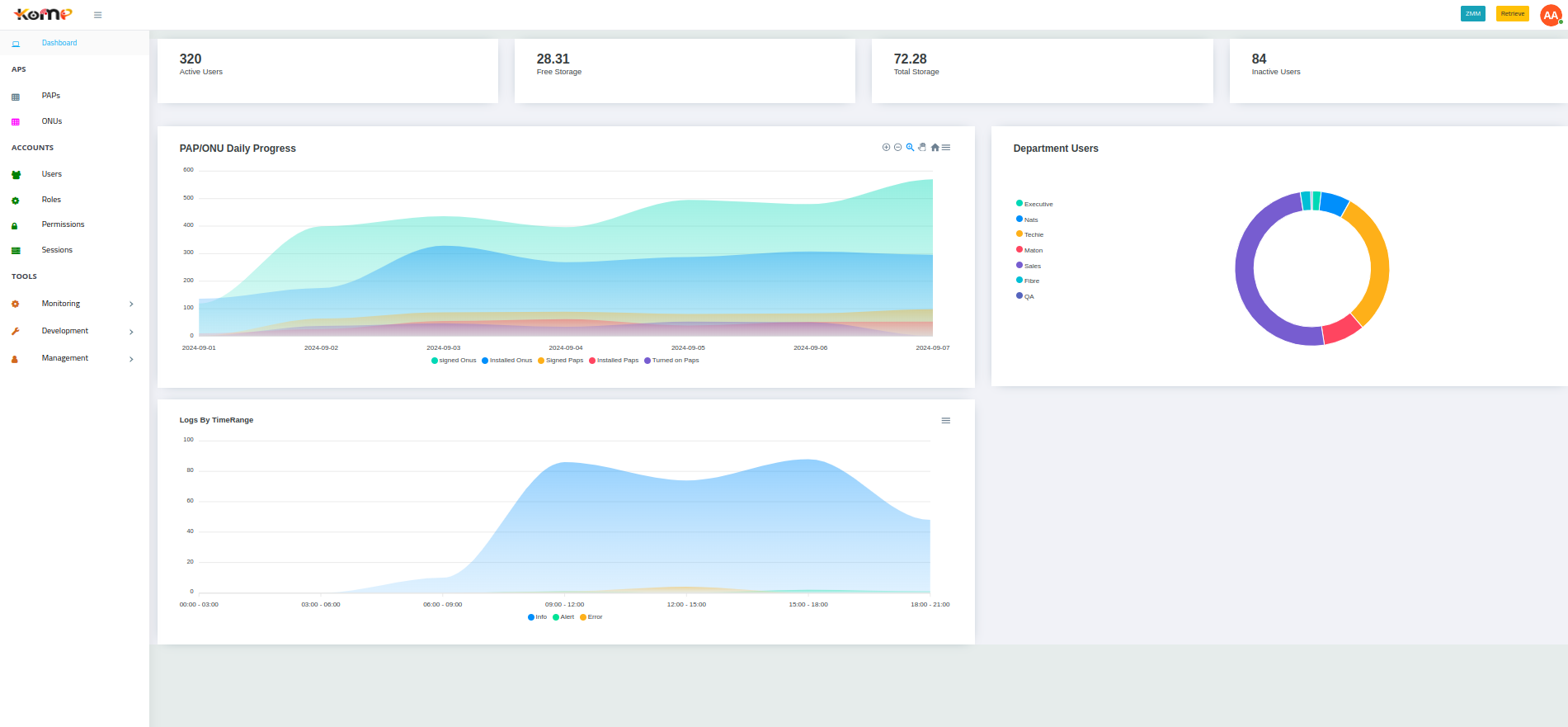Click the 72.28 Total Storage card
Screen dimensions: 1568x727
click(x=1043, y=71)
